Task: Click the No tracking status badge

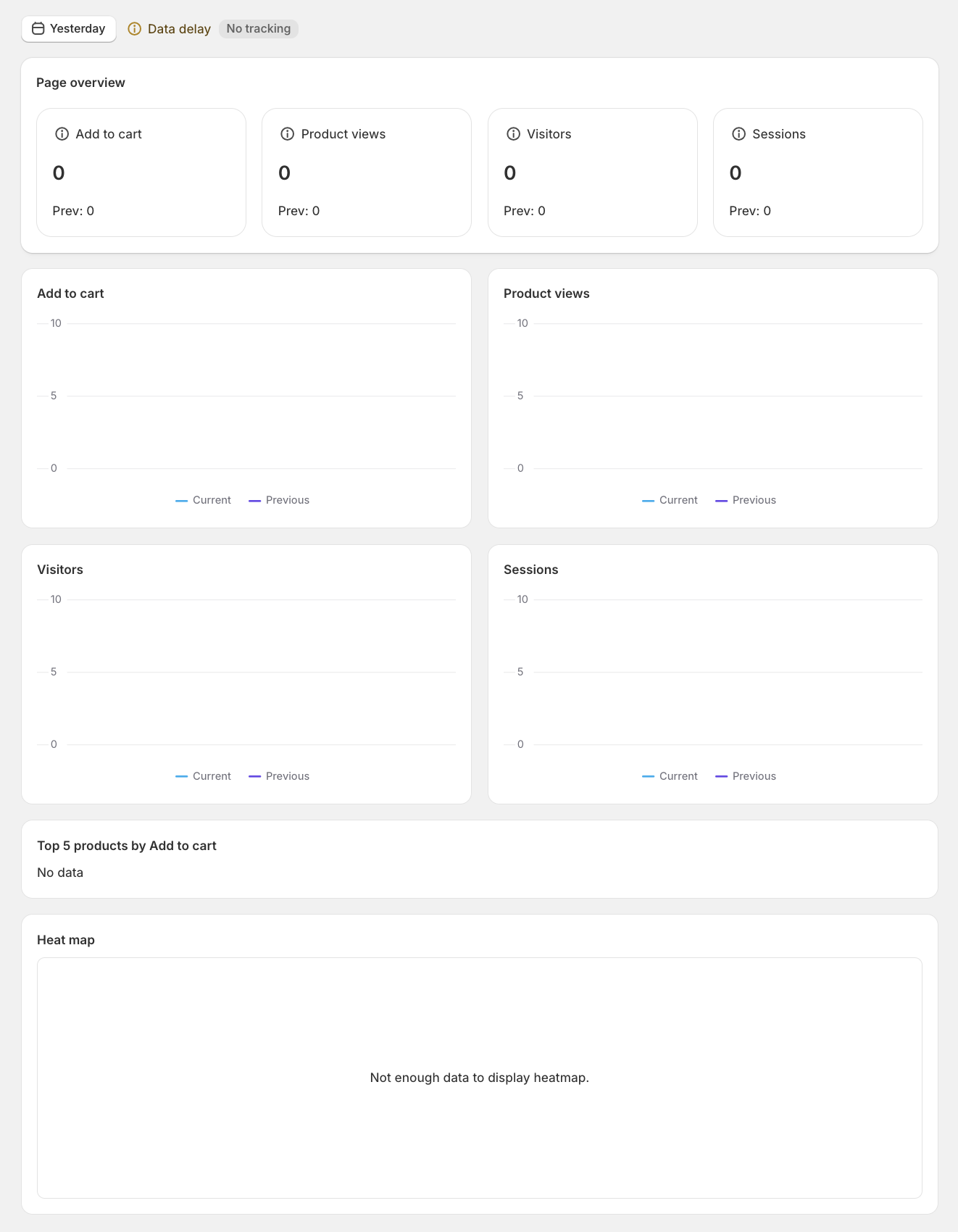Action: click(258, 29)
